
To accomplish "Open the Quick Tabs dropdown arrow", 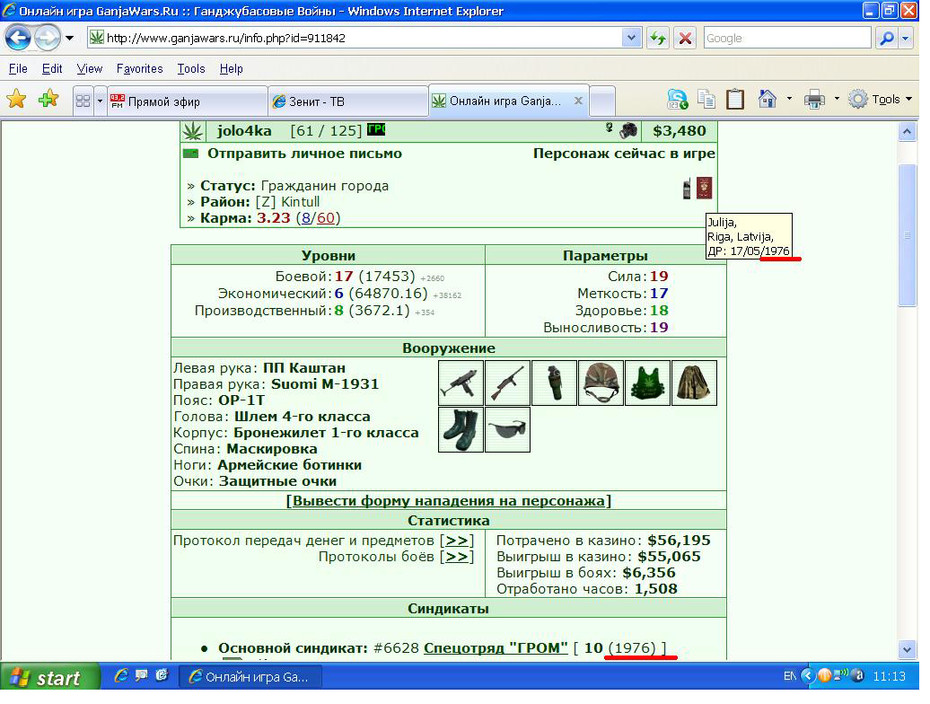I will pyautogui.click(x=100, y=101).
